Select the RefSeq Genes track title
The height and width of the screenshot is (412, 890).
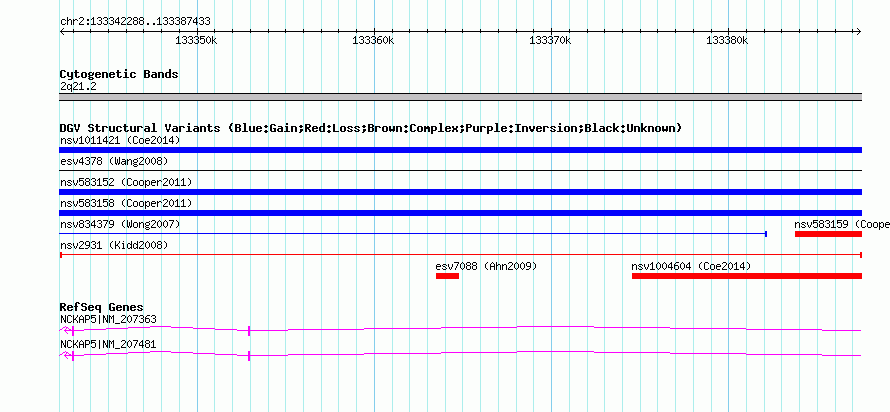(102, 308)
